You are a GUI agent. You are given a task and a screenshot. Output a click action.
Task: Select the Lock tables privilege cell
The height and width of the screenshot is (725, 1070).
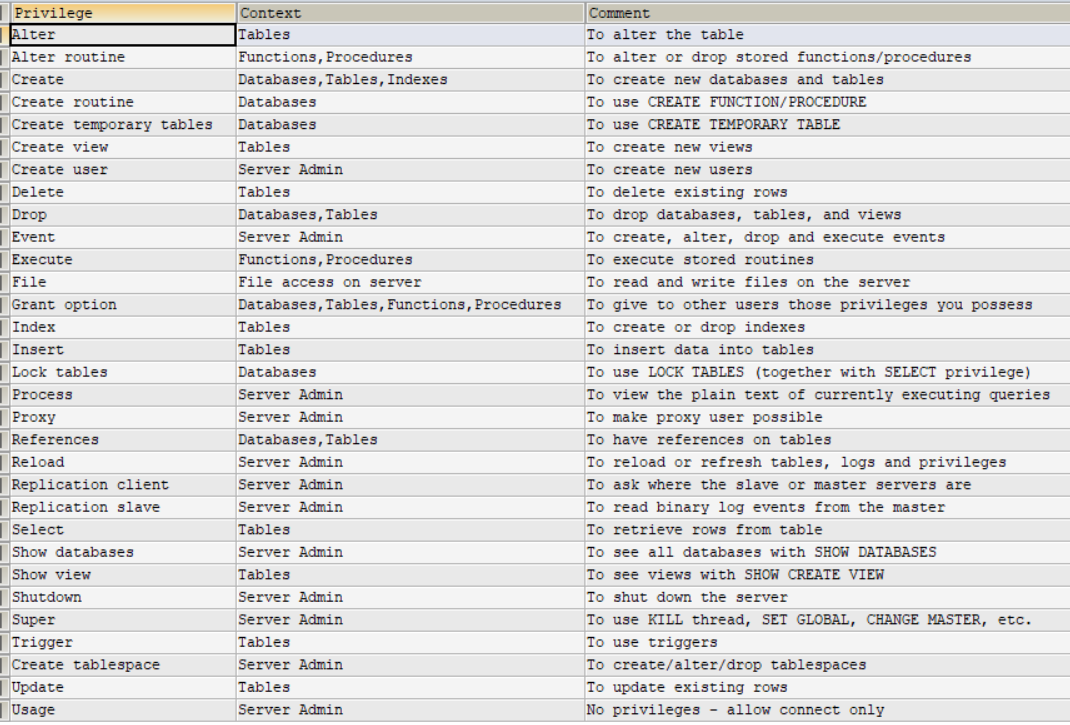(122, 372)
